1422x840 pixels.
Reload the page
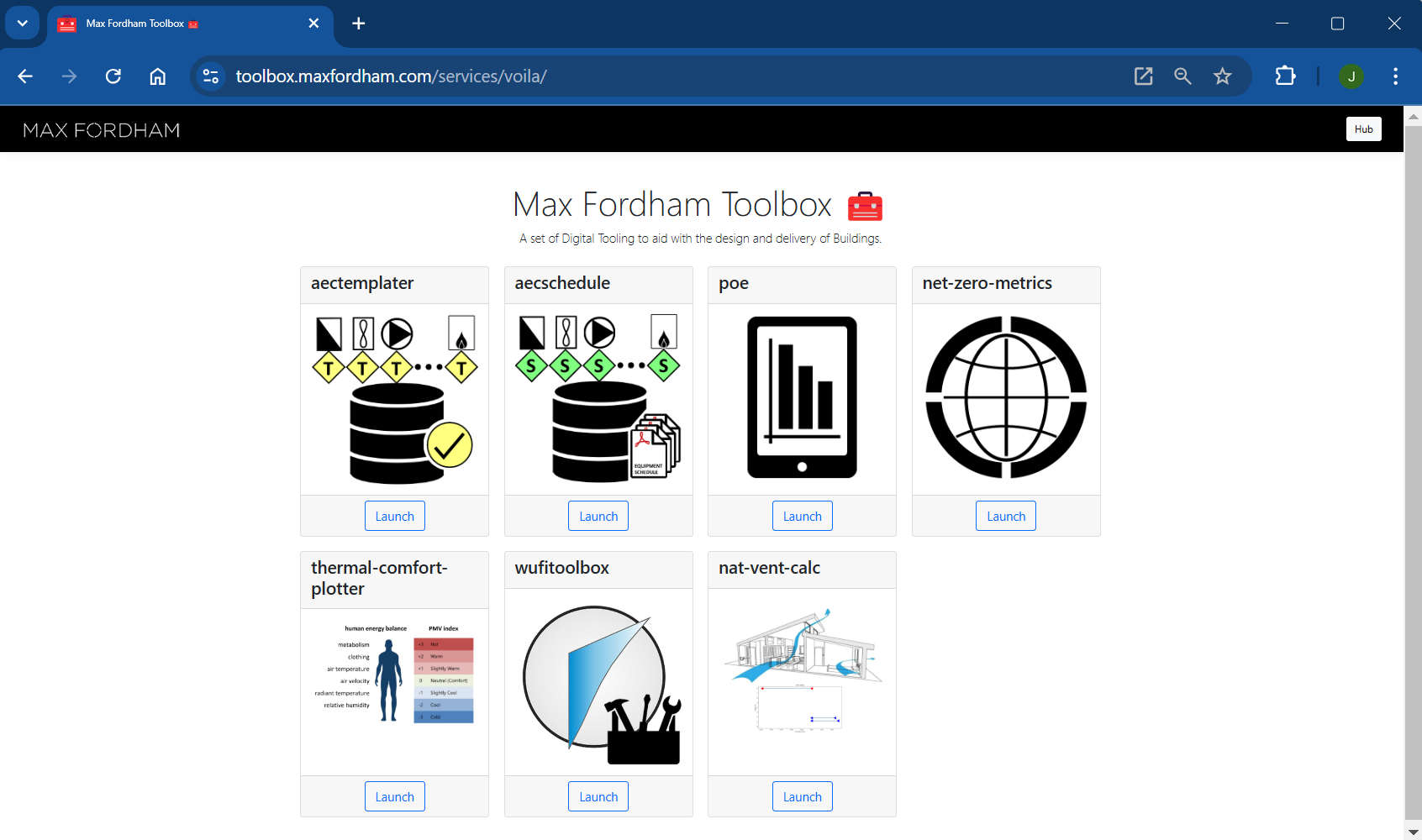[x=113, y=76]
